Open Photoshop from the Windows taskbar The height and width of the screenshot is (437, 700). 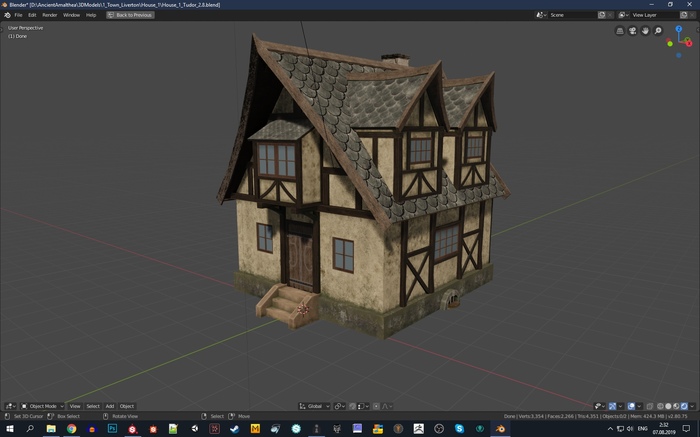click(112, 428)
